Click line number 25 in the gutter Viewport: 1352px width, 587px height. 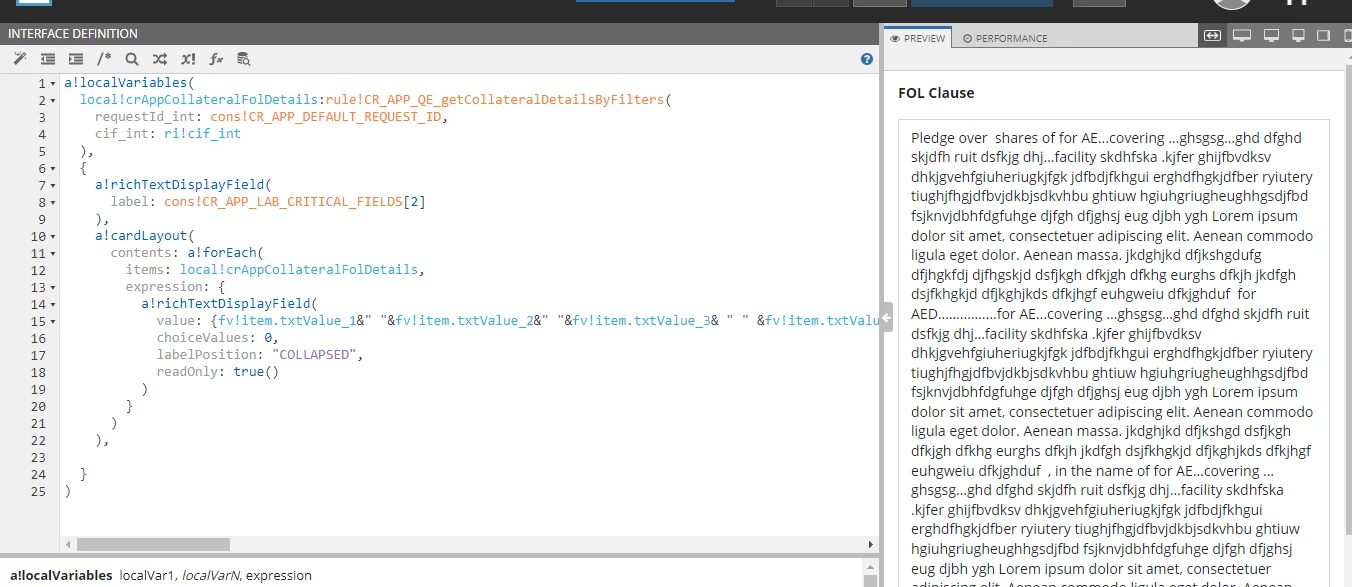[38, 491]
